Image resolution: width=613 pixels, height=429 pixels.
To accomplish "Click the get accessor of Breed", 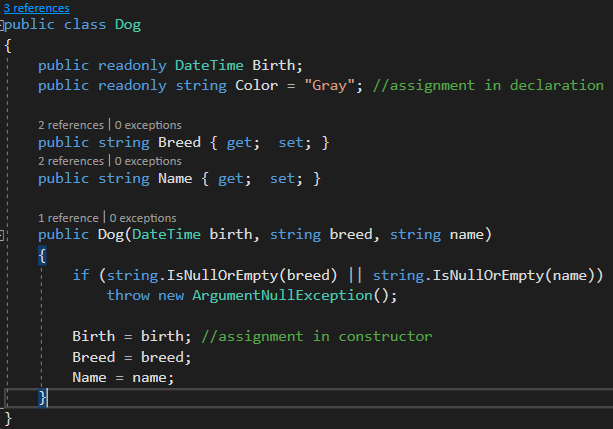I will pyautogui.click(x=239, y=142).
